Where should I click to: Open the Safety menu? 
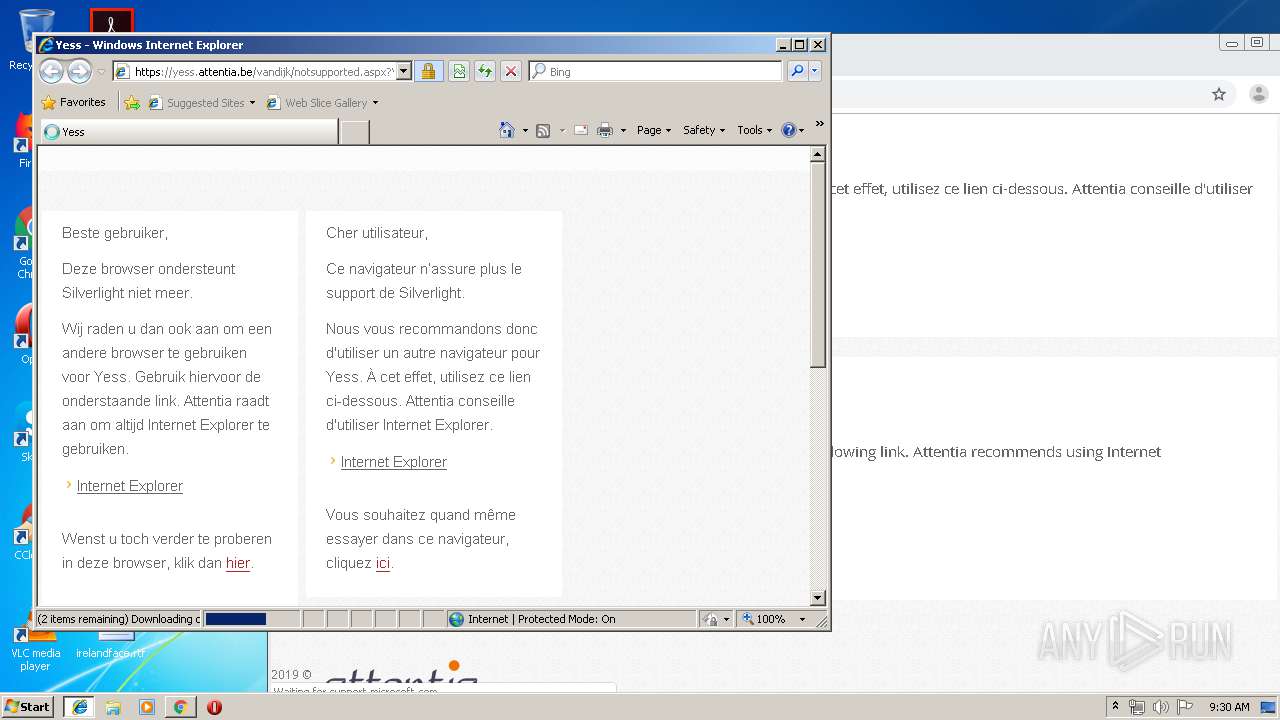coord(704,130)
